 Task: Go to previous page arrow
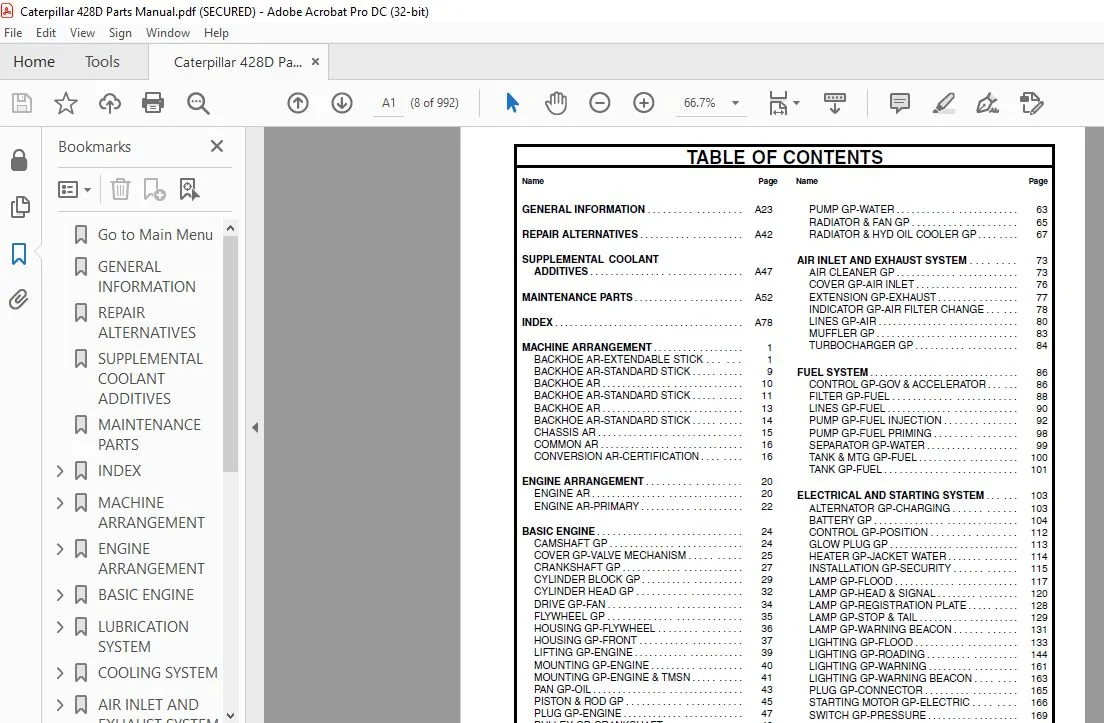[298, 103]
